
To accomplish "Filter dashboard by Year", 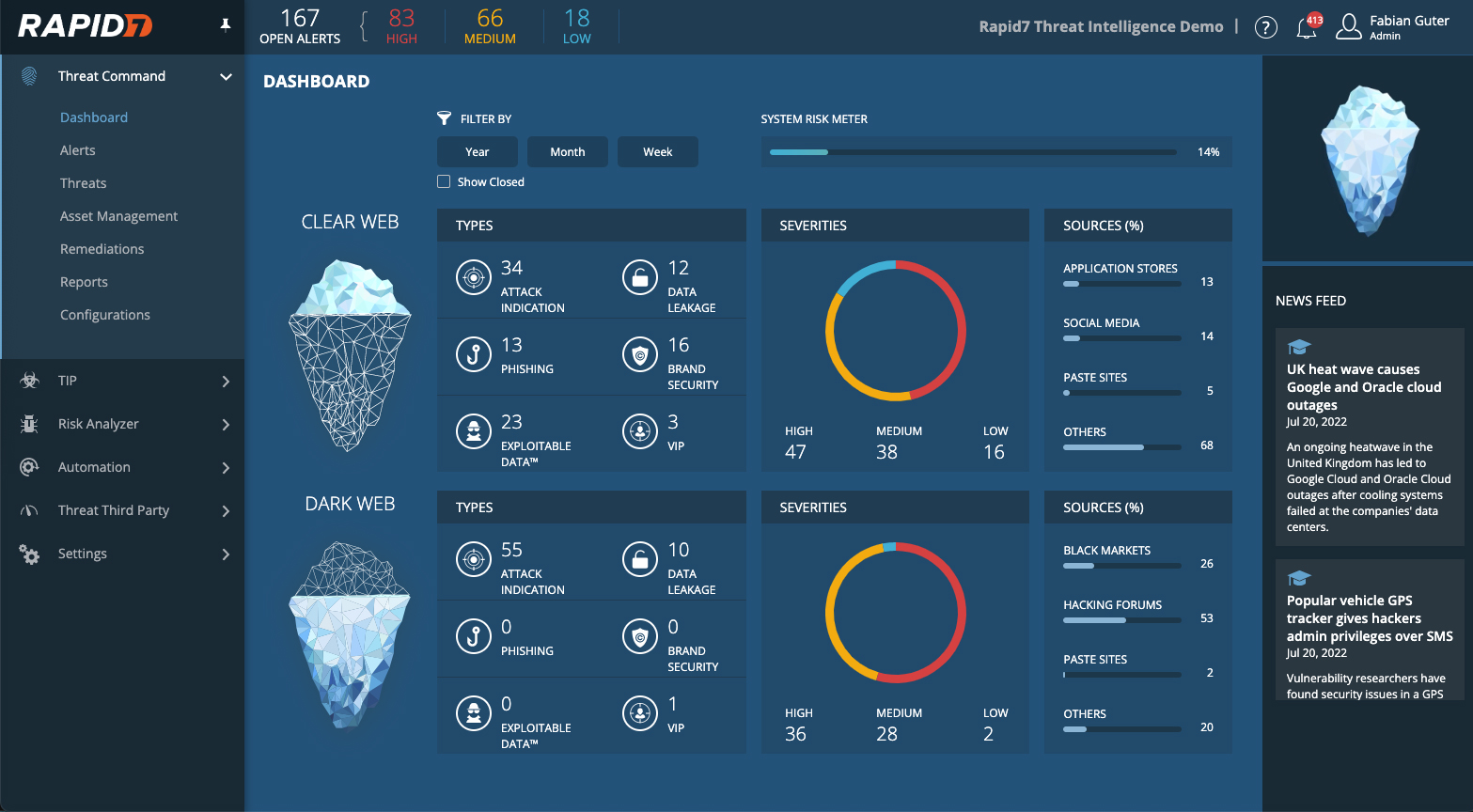I will 478,151.
